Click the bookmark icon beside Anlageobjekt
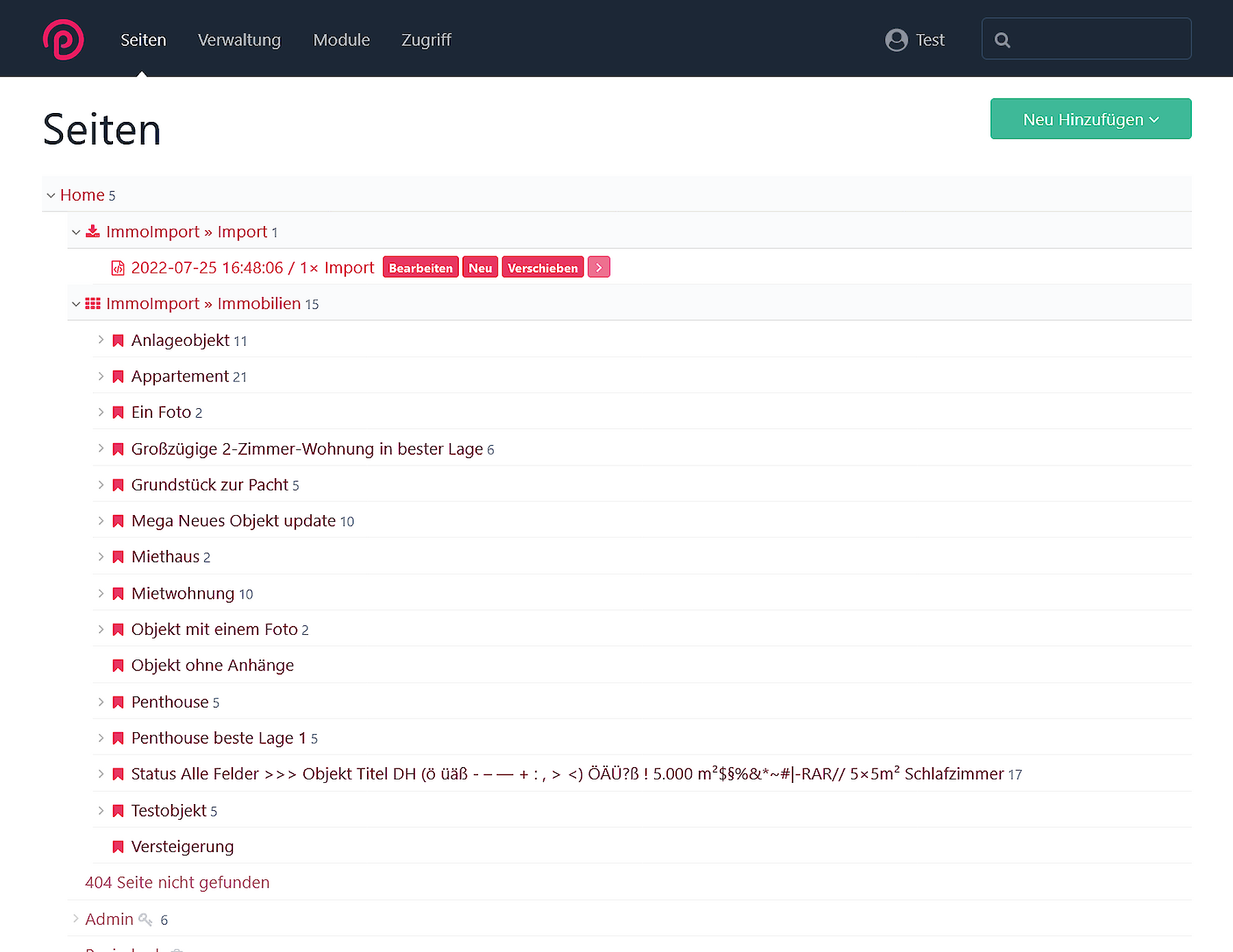 pos(118,340)
